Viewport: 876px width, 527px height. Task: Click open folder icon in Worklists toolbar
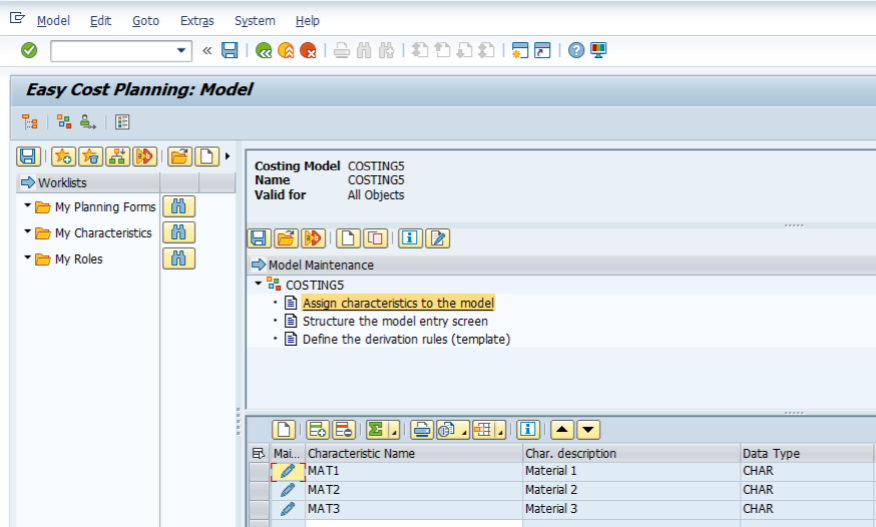(180, 156)
